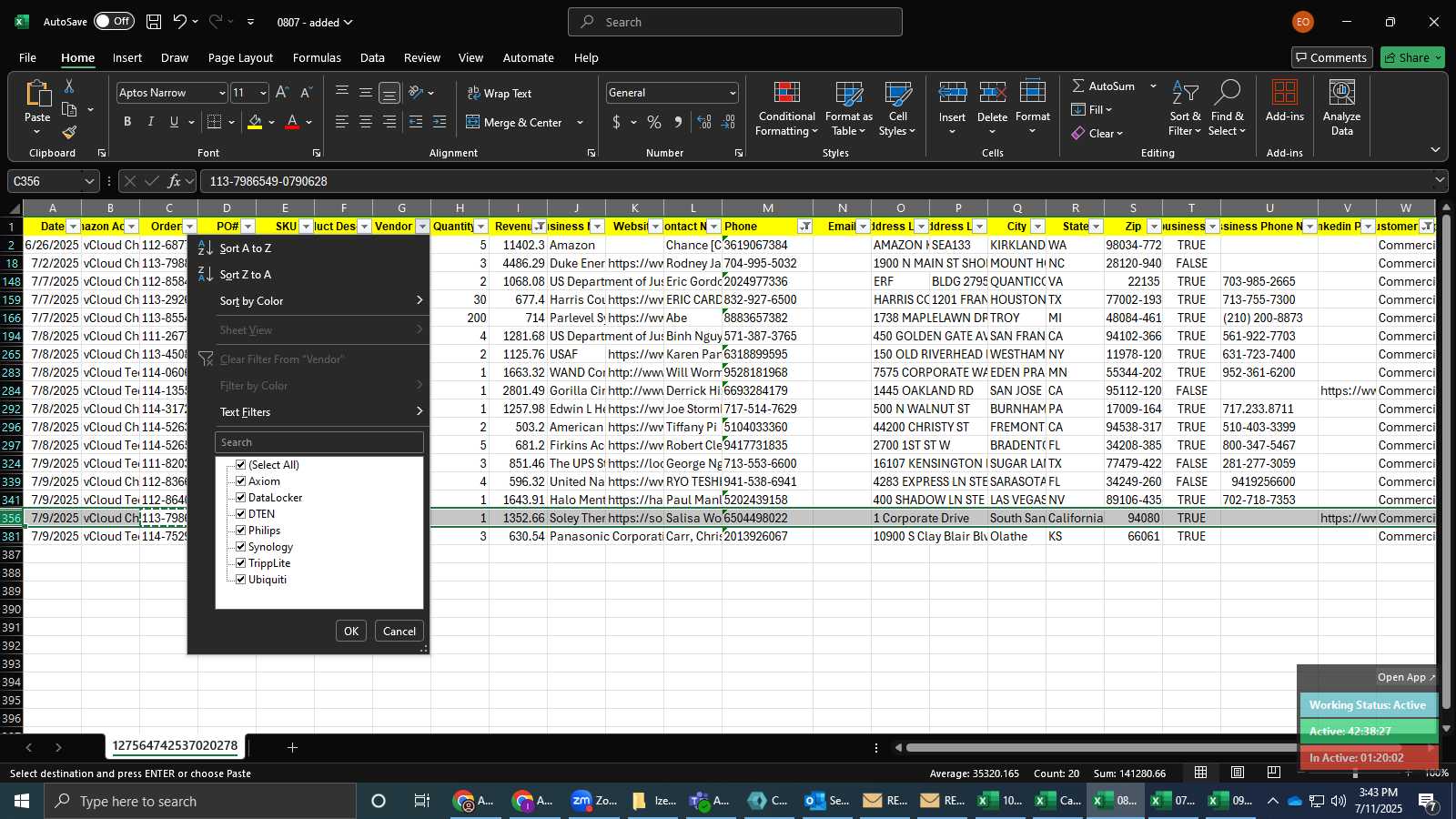Click the Decrease Font Size icon
The image size is (1456, 819).
(x=306, y=93)
